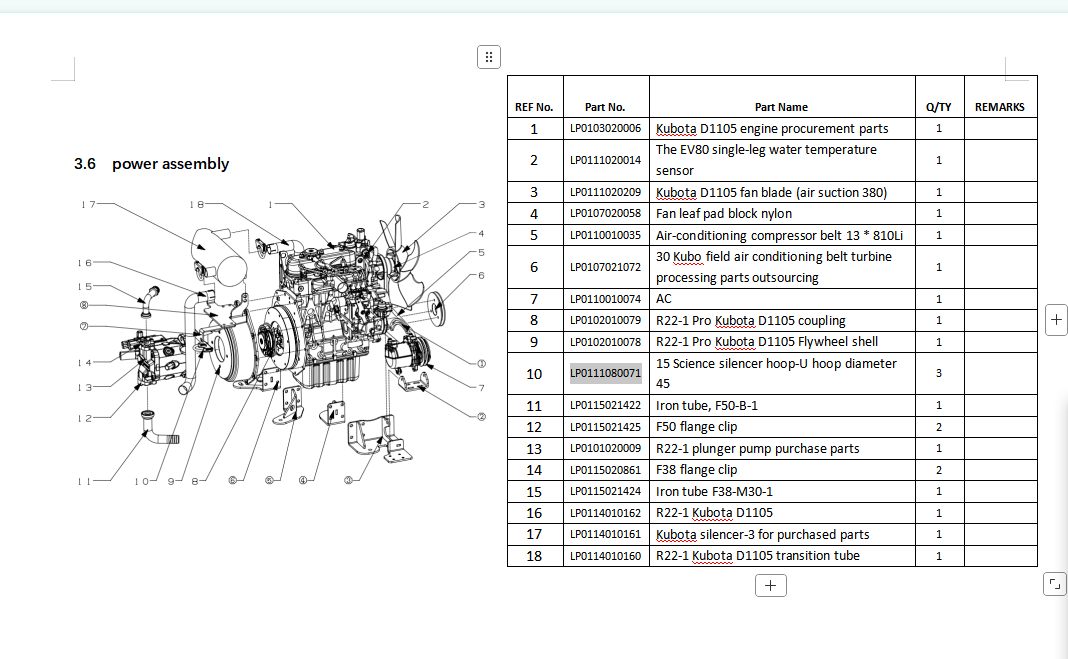Click the empty REMARKS cell in row 1

1001,129
